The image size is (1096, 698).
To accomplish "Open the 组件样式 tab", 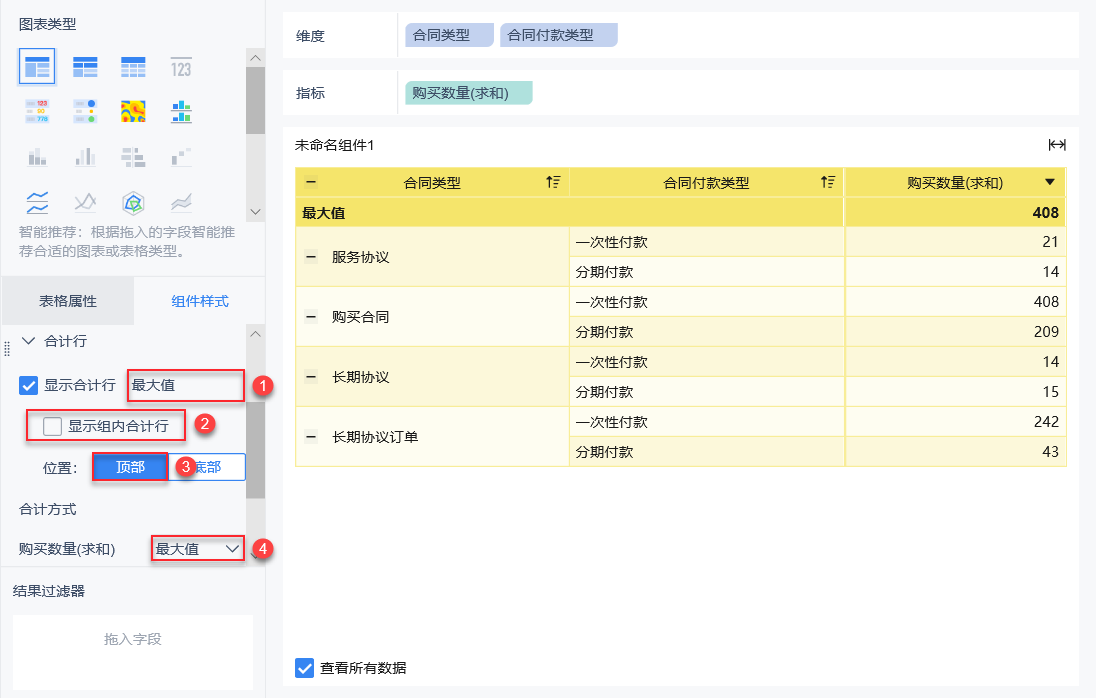I will (x=200, y=301).
